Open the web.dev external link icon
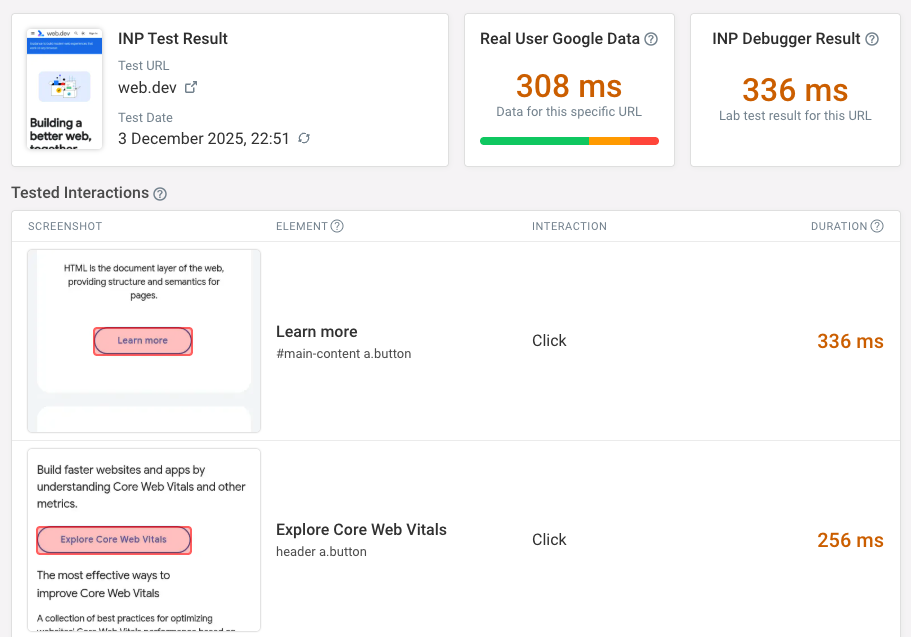The image size is (911, 637). pos(191,87)
